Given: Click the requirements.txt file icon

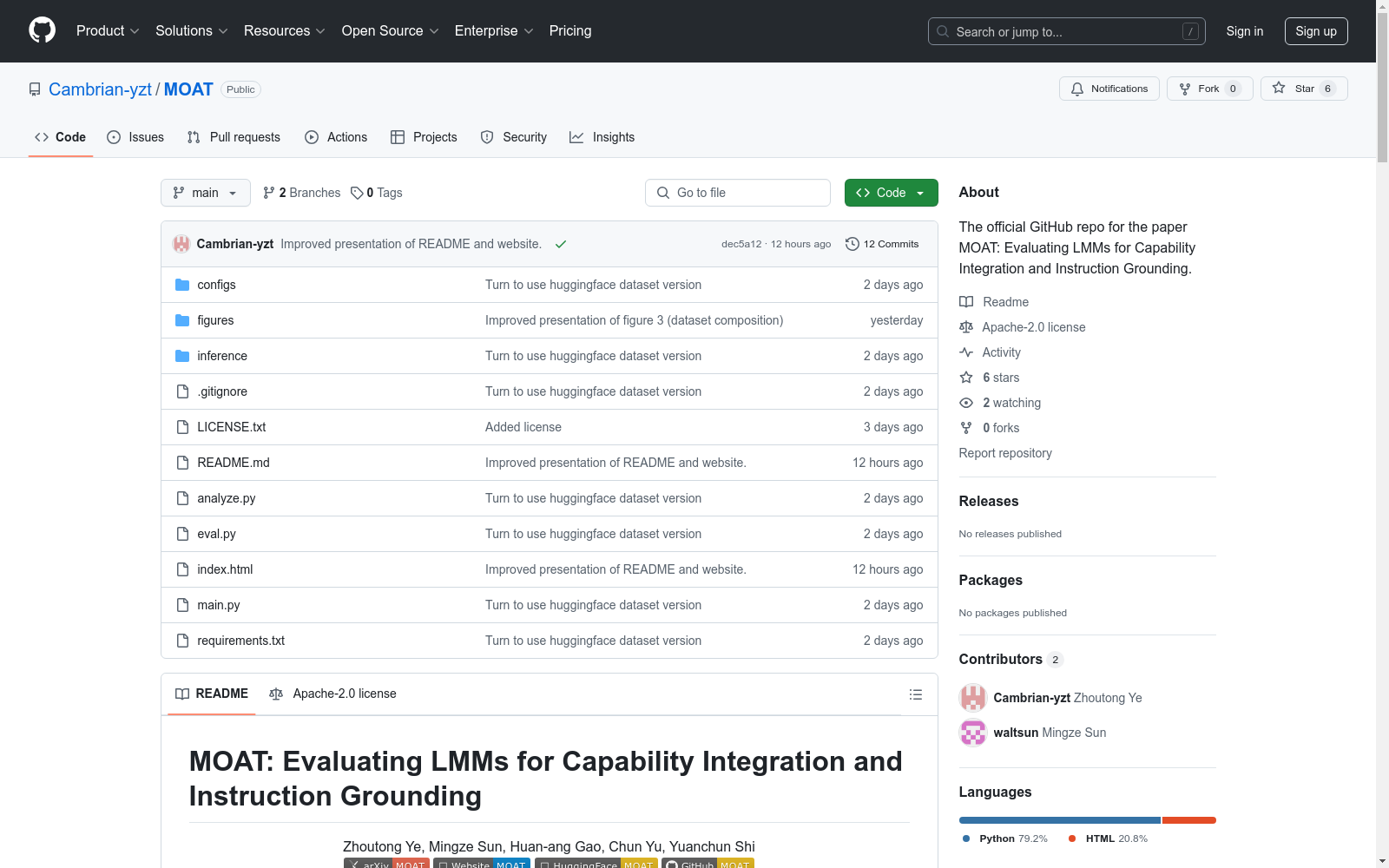Looking at the screenshot, I should 182,641.
